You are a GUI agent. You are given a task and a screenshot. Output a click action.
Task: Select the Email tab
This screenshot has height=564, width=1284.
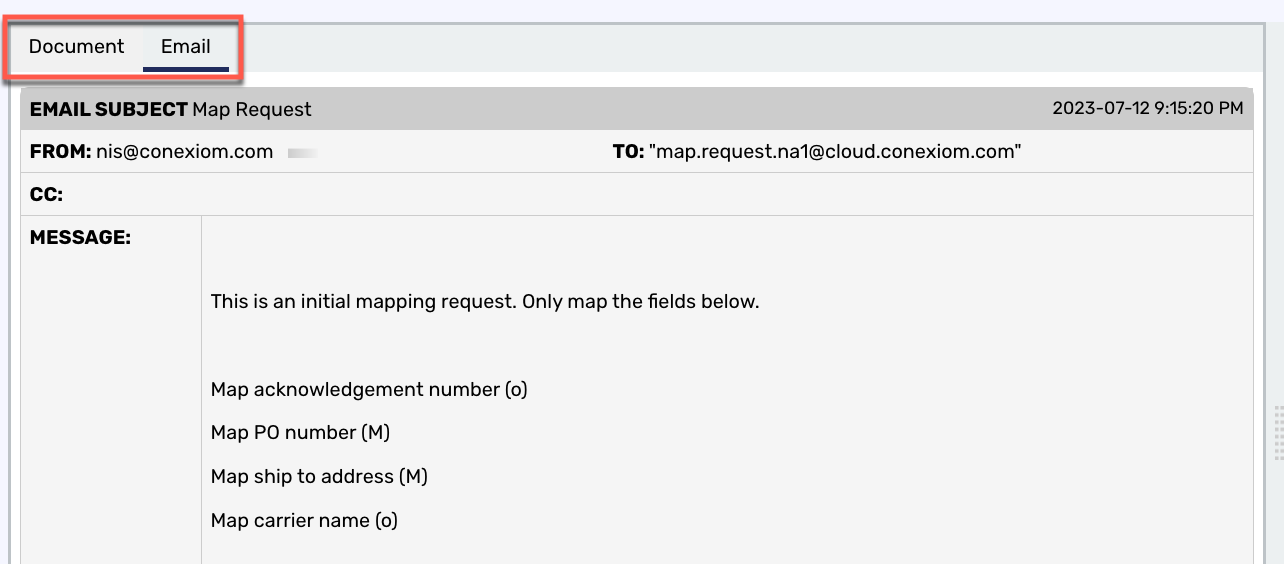click(186, 47)
